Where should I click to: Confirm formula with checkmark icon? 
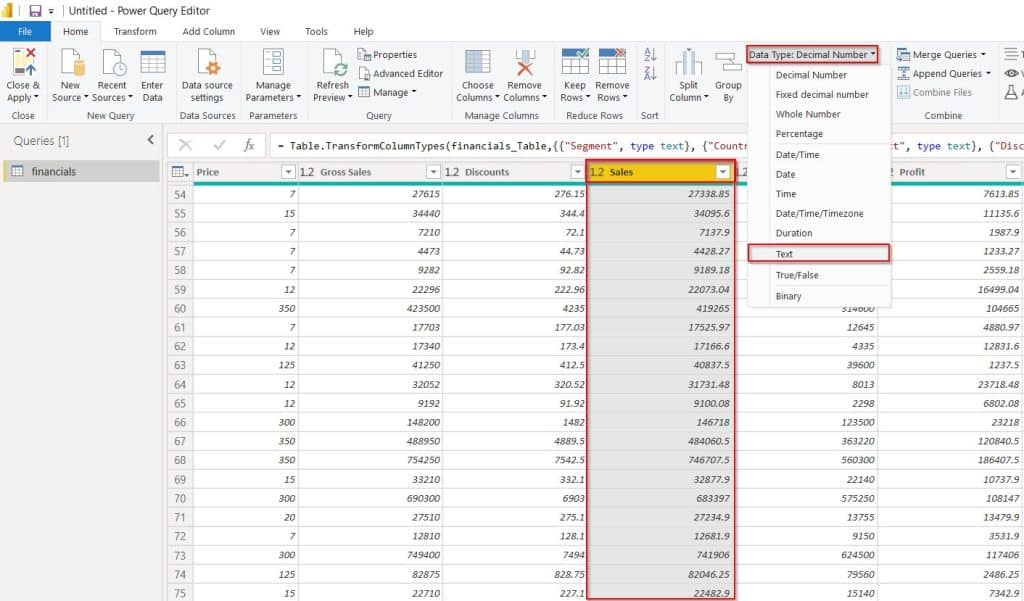coord(219,145)
